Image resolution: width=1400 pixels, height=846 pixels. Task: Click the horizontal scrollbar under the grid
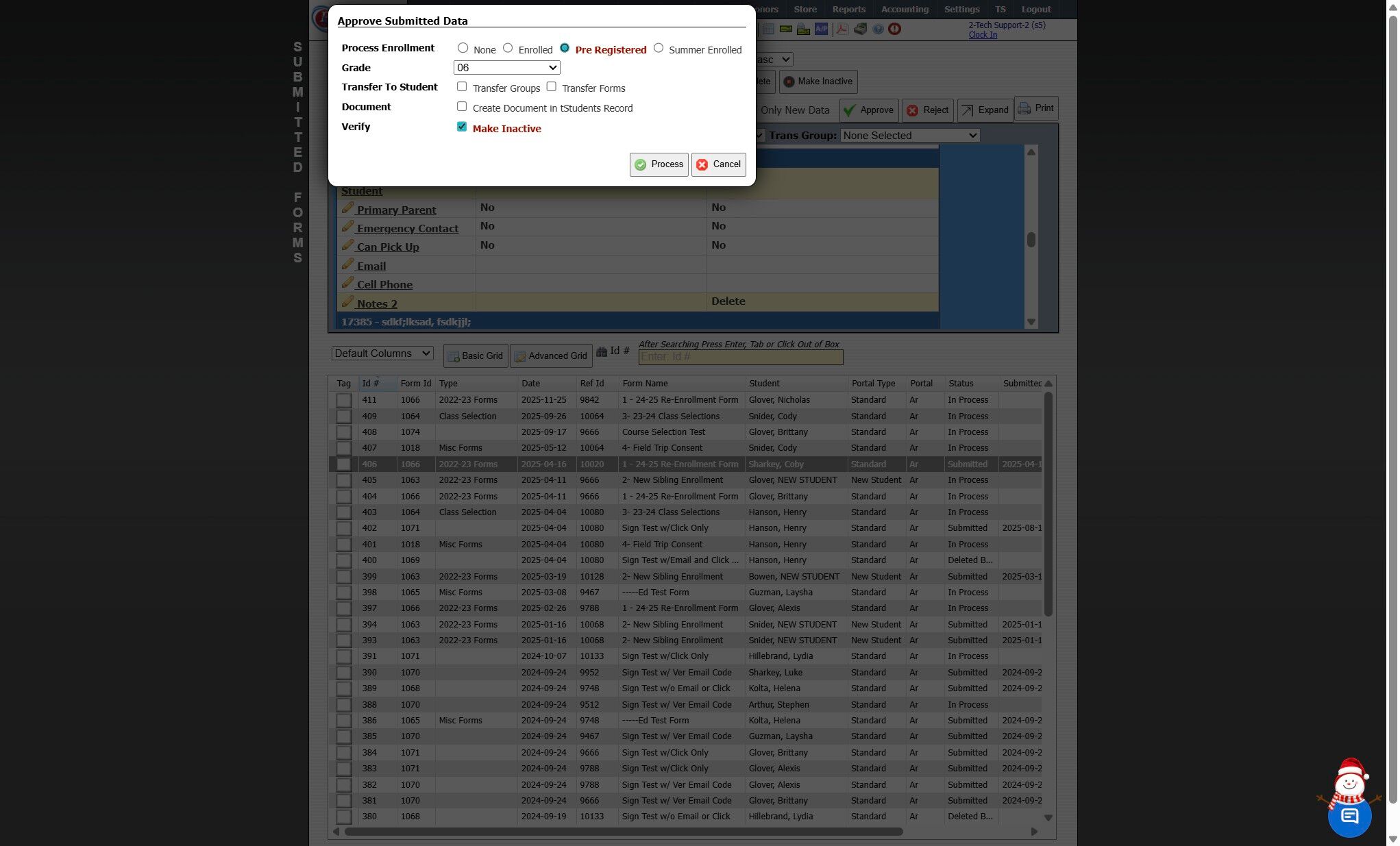coord(623,832)
